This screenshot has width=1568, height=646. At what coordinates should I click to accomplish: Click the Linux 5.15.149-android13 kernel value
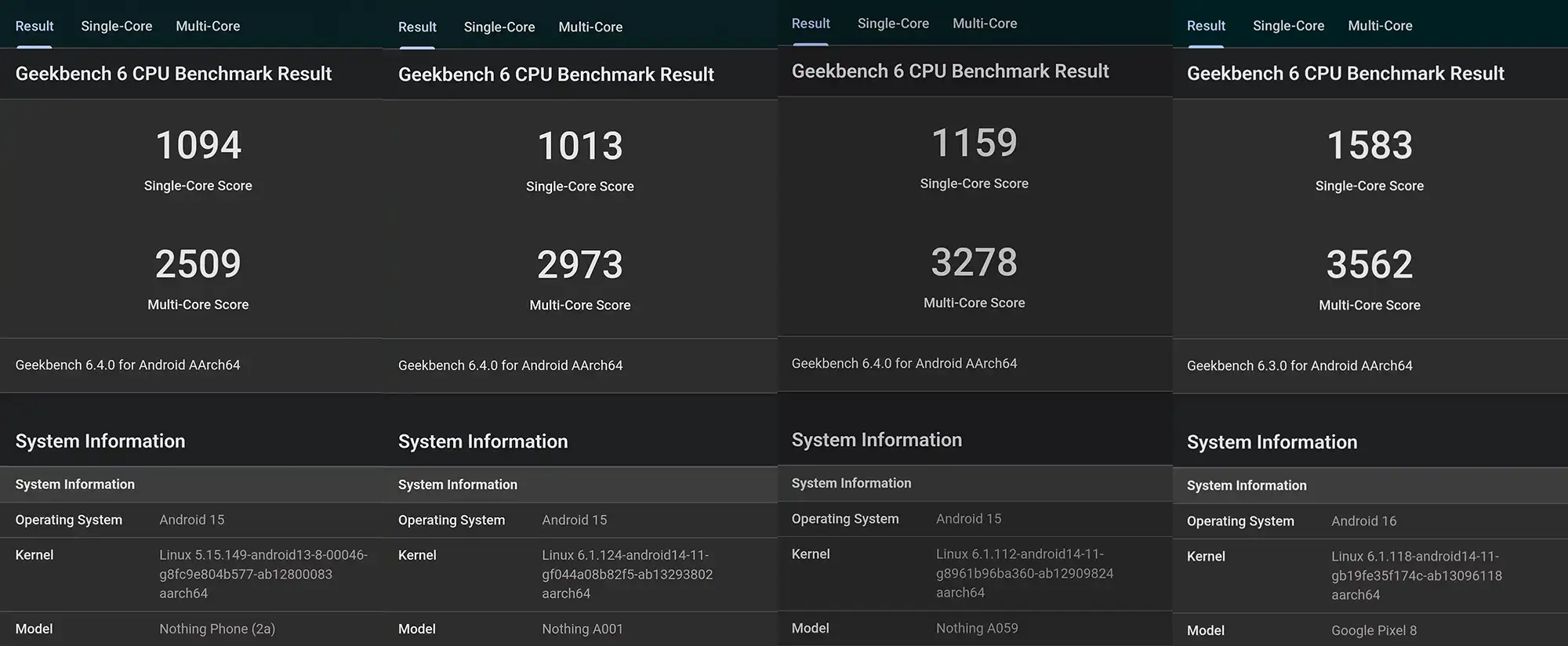tap(263, 574)
